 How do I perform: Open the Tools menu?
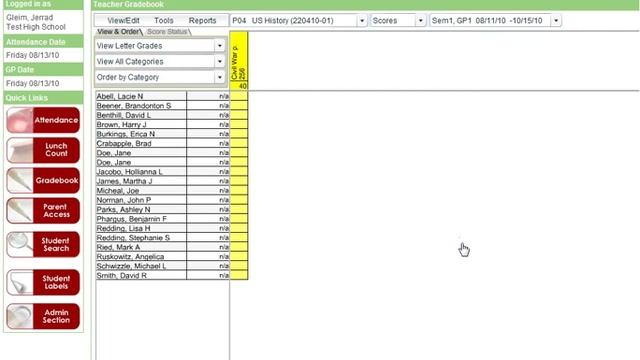point(164,20)
